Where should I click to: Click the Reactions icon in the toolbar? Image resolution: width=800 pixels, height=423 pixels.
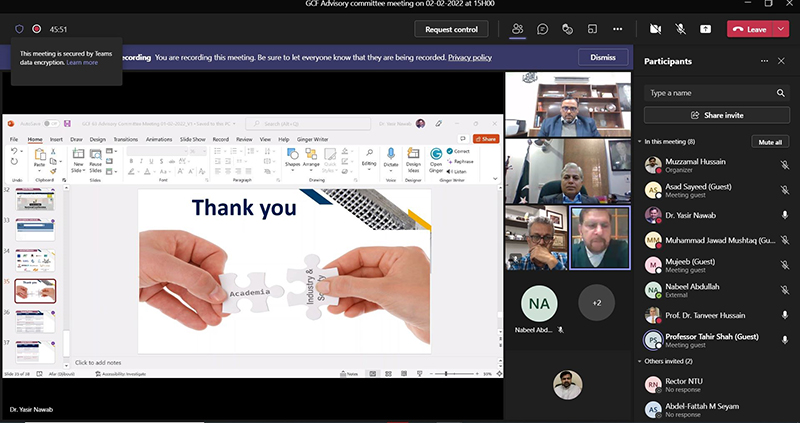567,29
